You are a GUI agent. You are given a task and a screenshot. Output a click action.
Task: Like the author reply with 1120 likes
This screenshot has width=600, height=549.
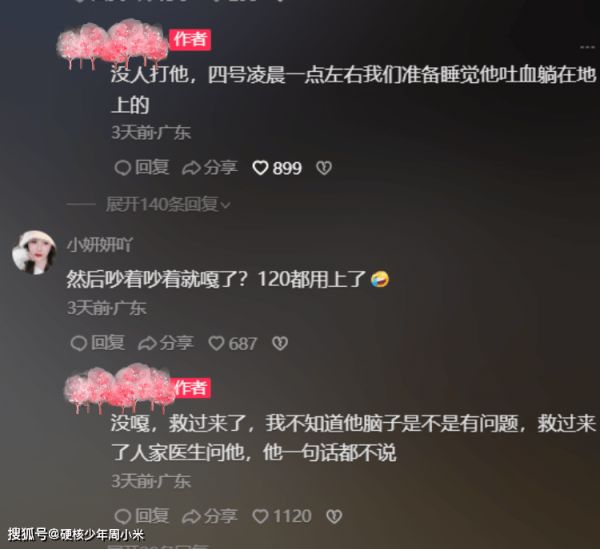[260, 516]
